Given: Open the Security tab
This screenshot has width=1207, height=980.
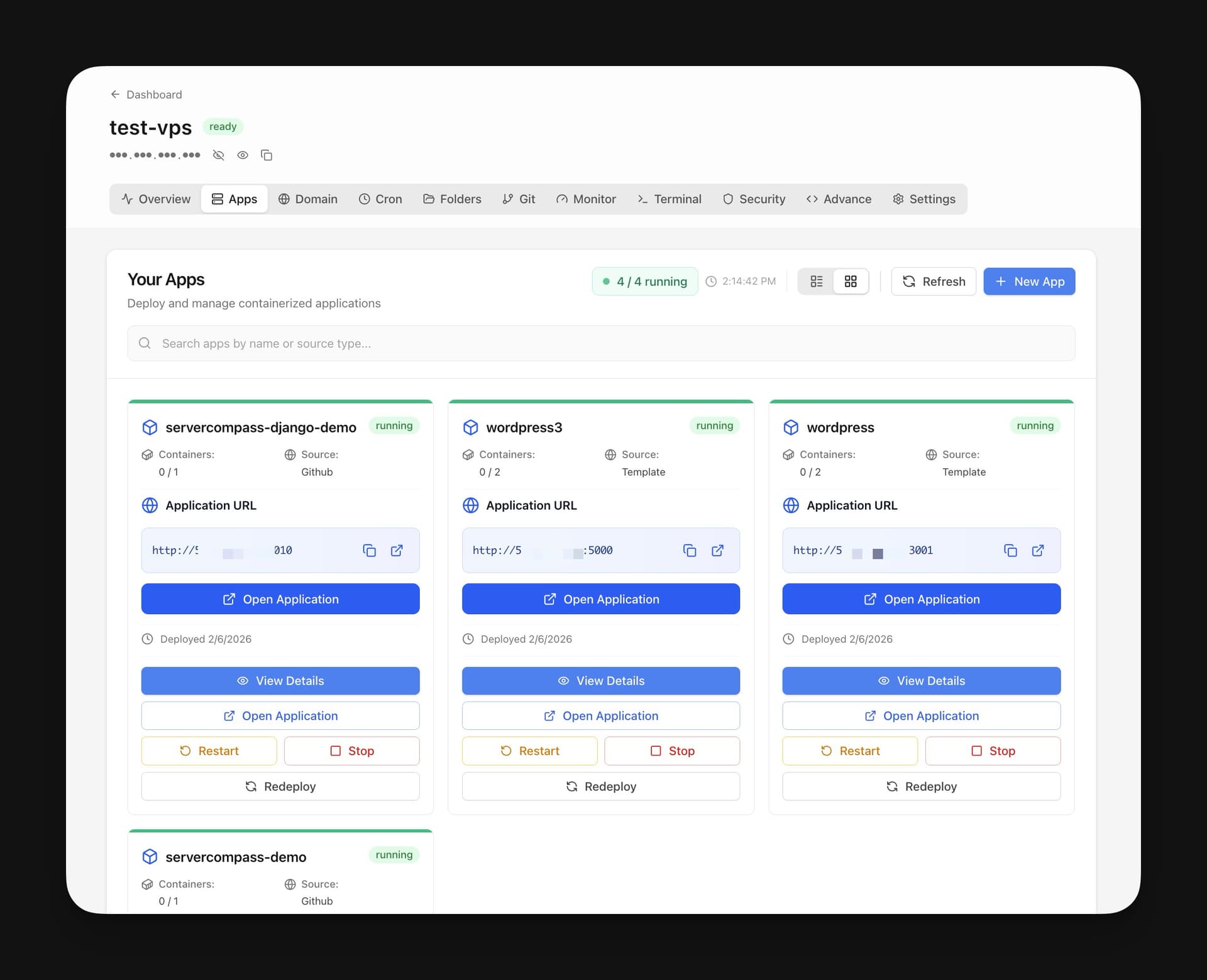Looking at the screenshot, I should [754, 199].
